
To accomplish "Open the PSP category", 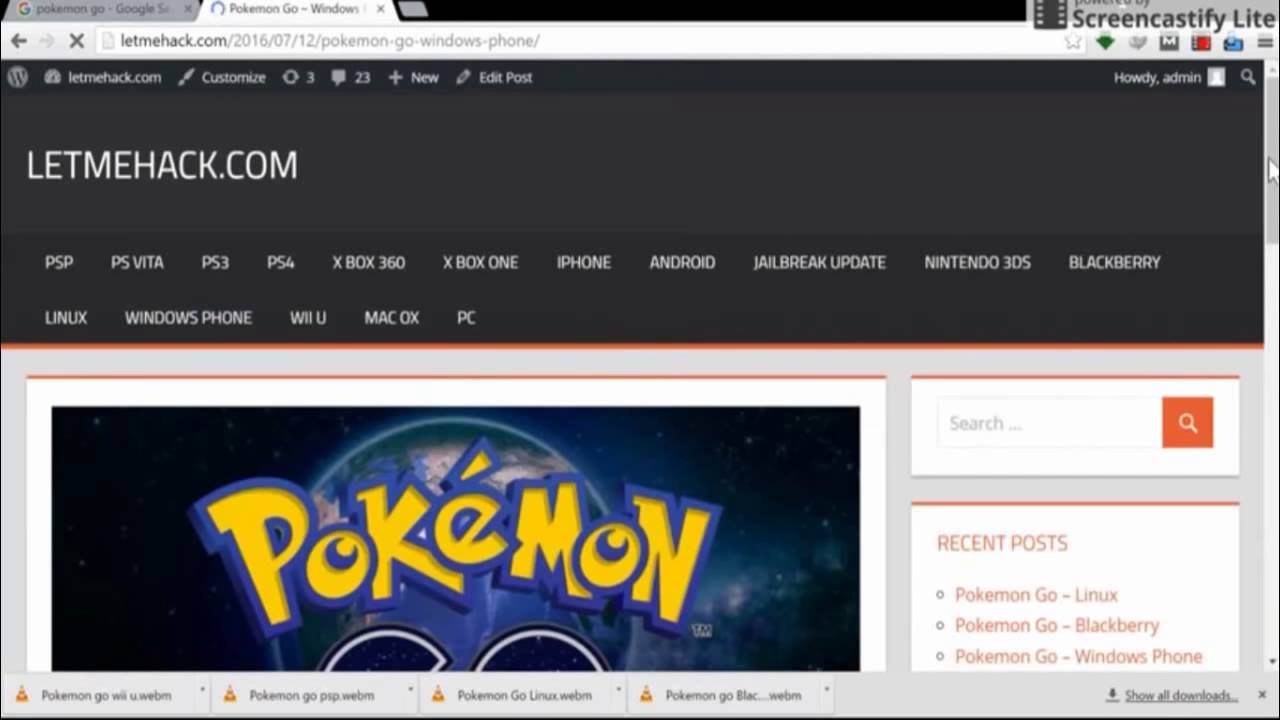I will (59, 262).
